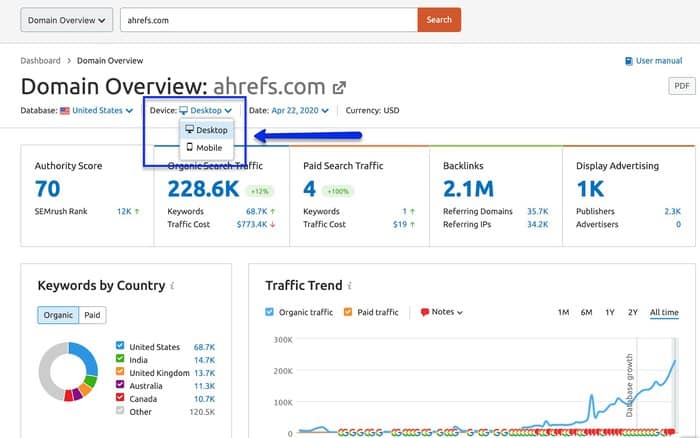
Task: Select Mobile in device menu
Action: coord(206,148)
